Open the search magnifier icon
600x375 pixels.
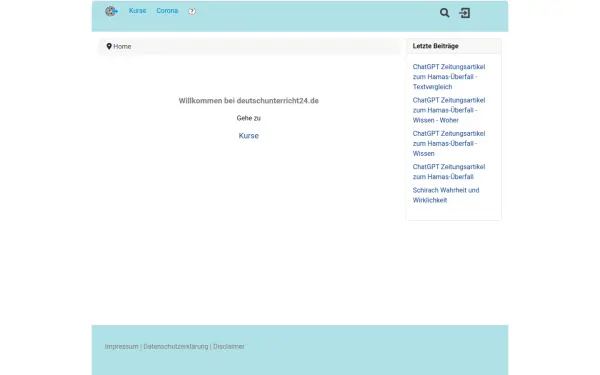tap(444, 13)
